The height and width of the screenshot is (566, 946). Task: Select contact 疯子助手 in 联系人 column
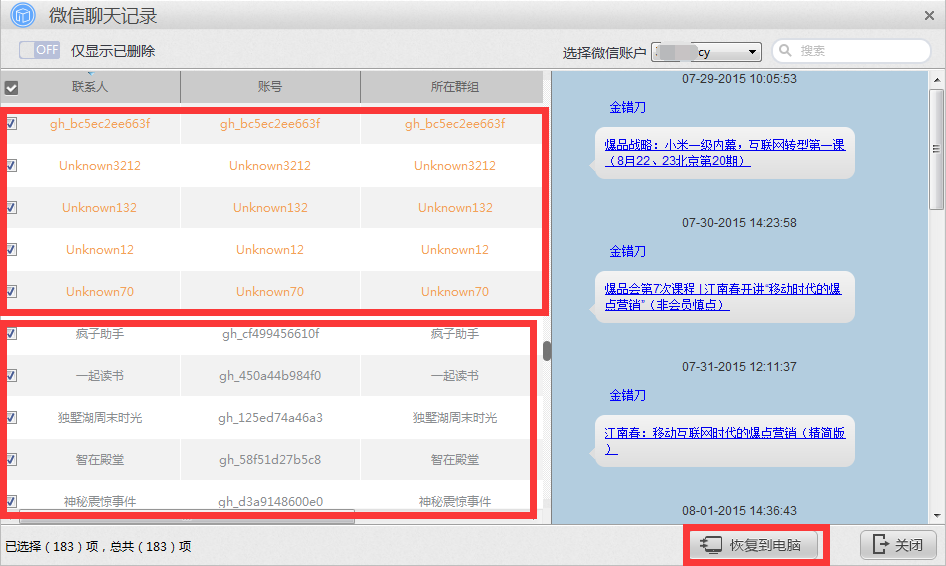[100, 334]
